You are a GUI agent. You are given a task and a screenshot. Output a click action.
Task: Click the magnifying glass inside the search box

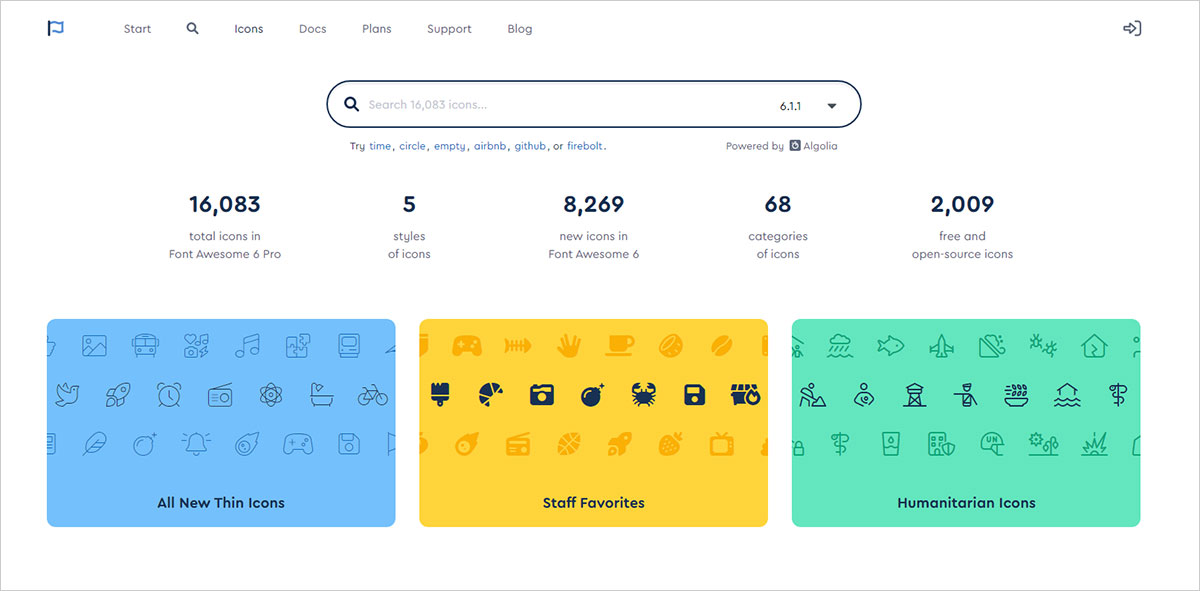351,104
